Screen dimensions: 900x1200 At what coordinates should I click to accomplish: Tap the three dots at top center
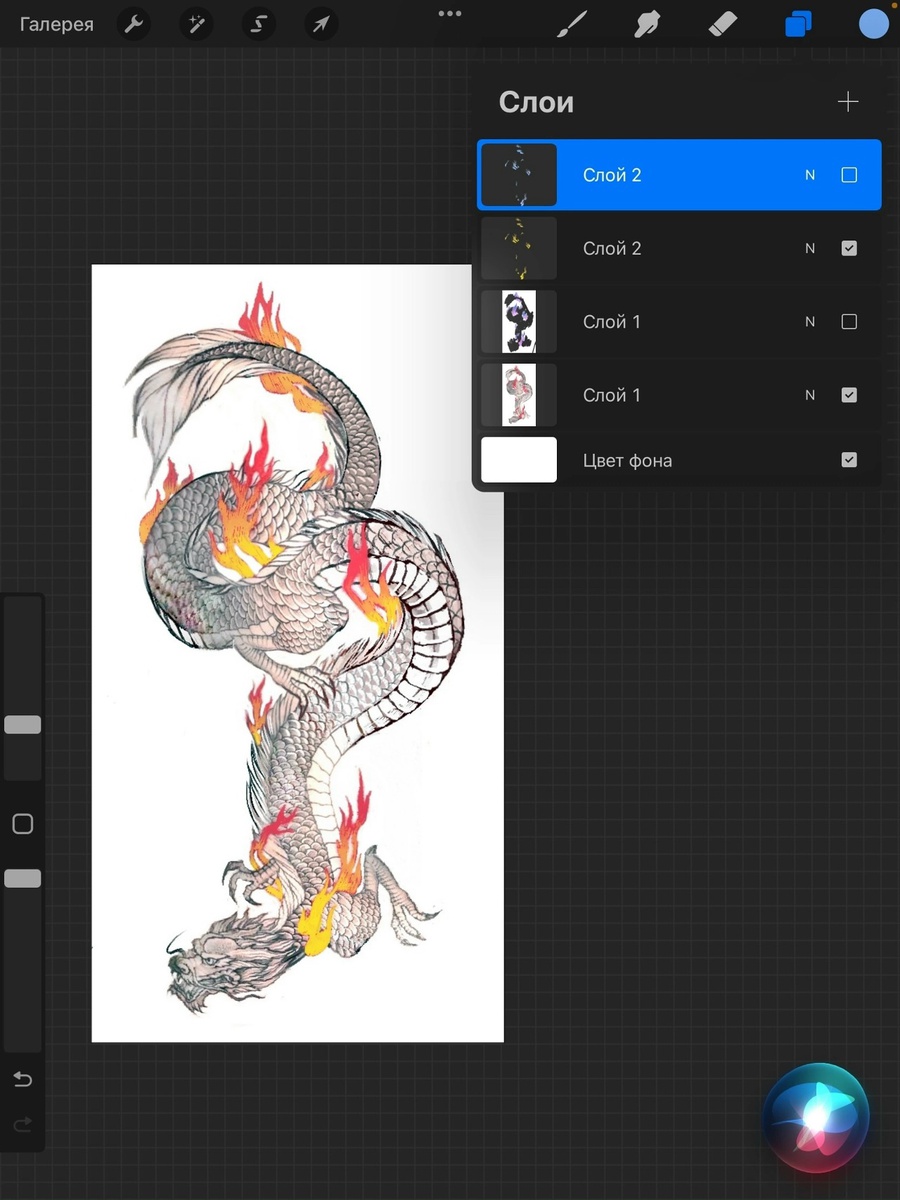click(x=450, y=13)
